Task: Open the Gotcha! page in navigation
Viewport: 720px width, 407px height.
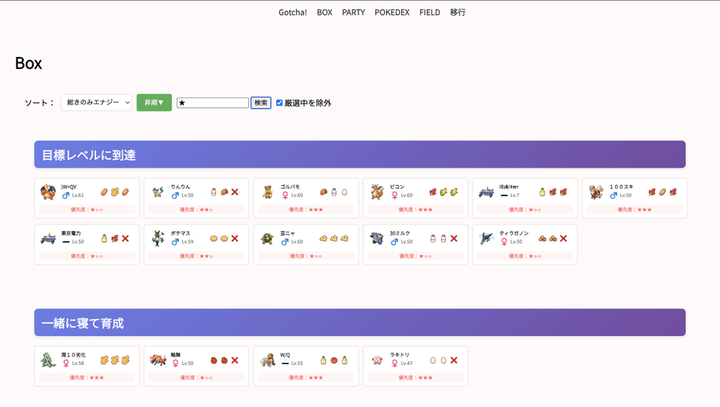Action: coord(292,12)
